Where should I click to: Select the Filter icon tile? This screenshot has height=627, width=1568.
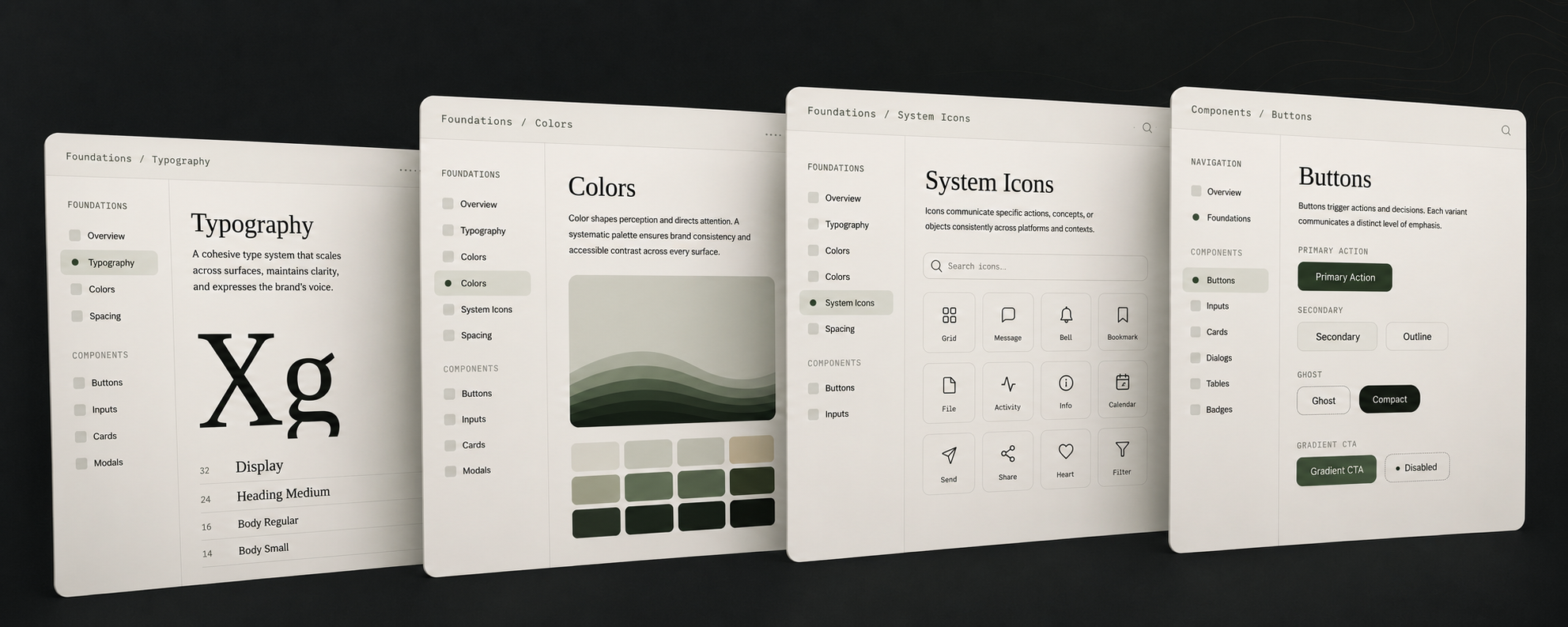tap(1122, 457)
